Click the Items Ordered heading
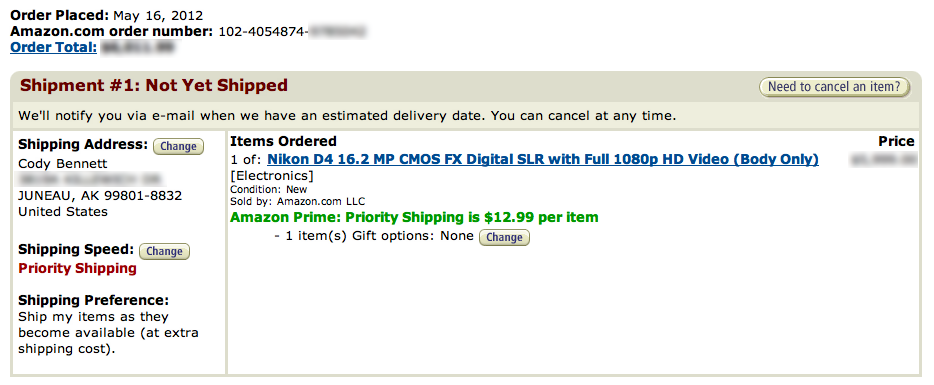 point(284,141)
